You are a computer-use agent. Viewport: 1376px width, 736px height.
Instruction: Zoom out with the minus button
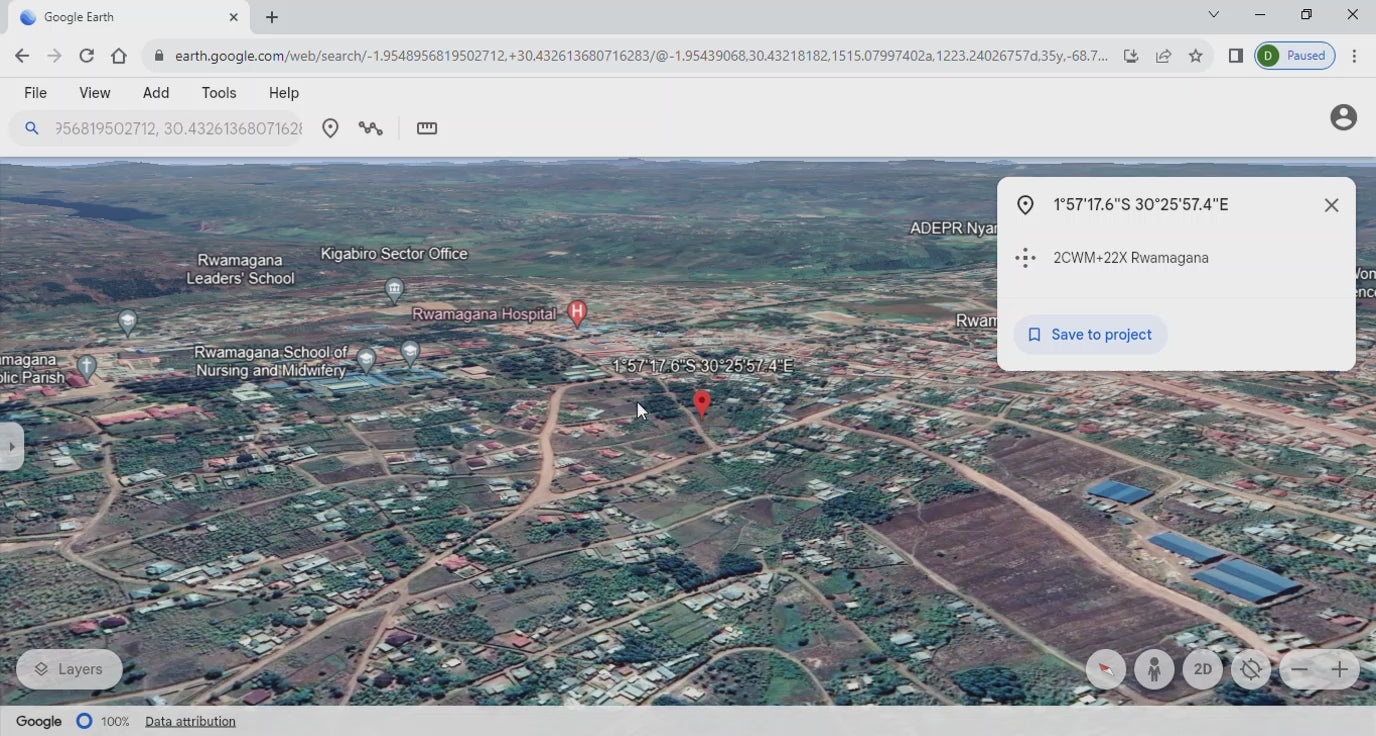(x=1299, y=670)
